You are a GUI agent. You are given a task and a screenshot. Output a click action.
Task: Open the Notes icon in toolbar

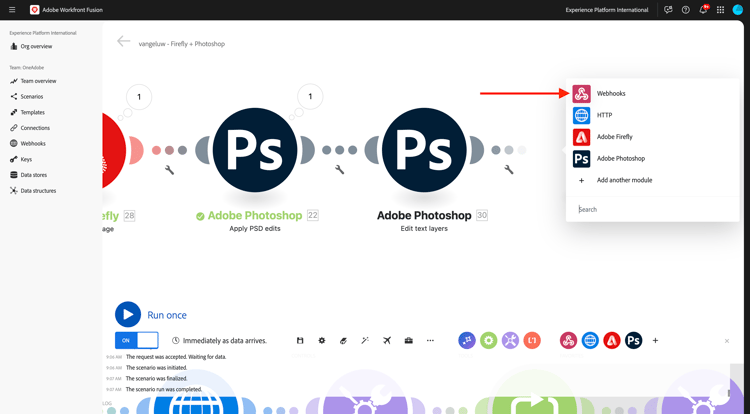point(343,340)
